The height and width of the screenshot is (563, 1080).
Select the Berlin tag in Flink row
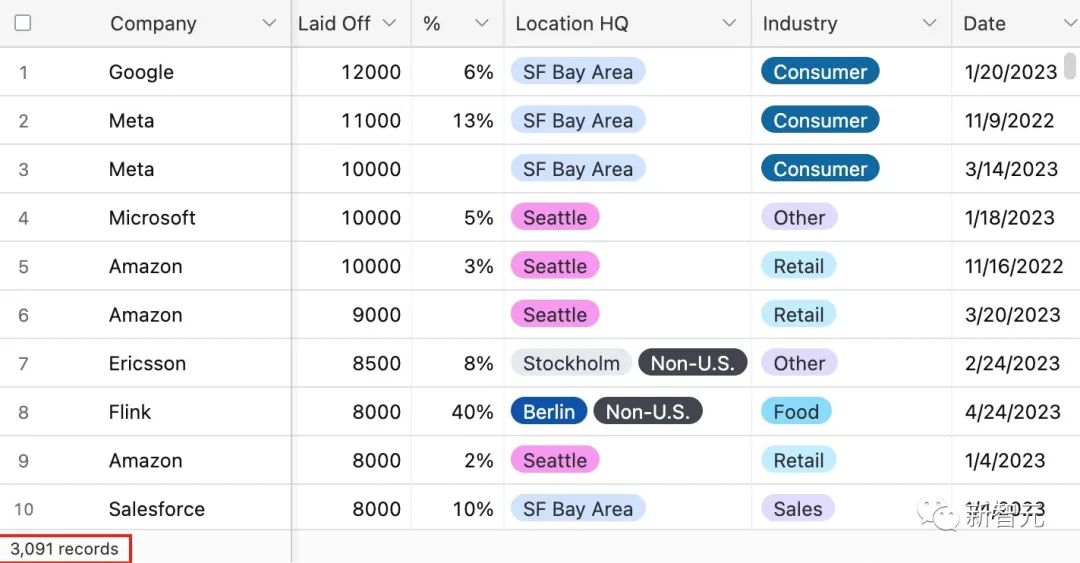point(549,412)
